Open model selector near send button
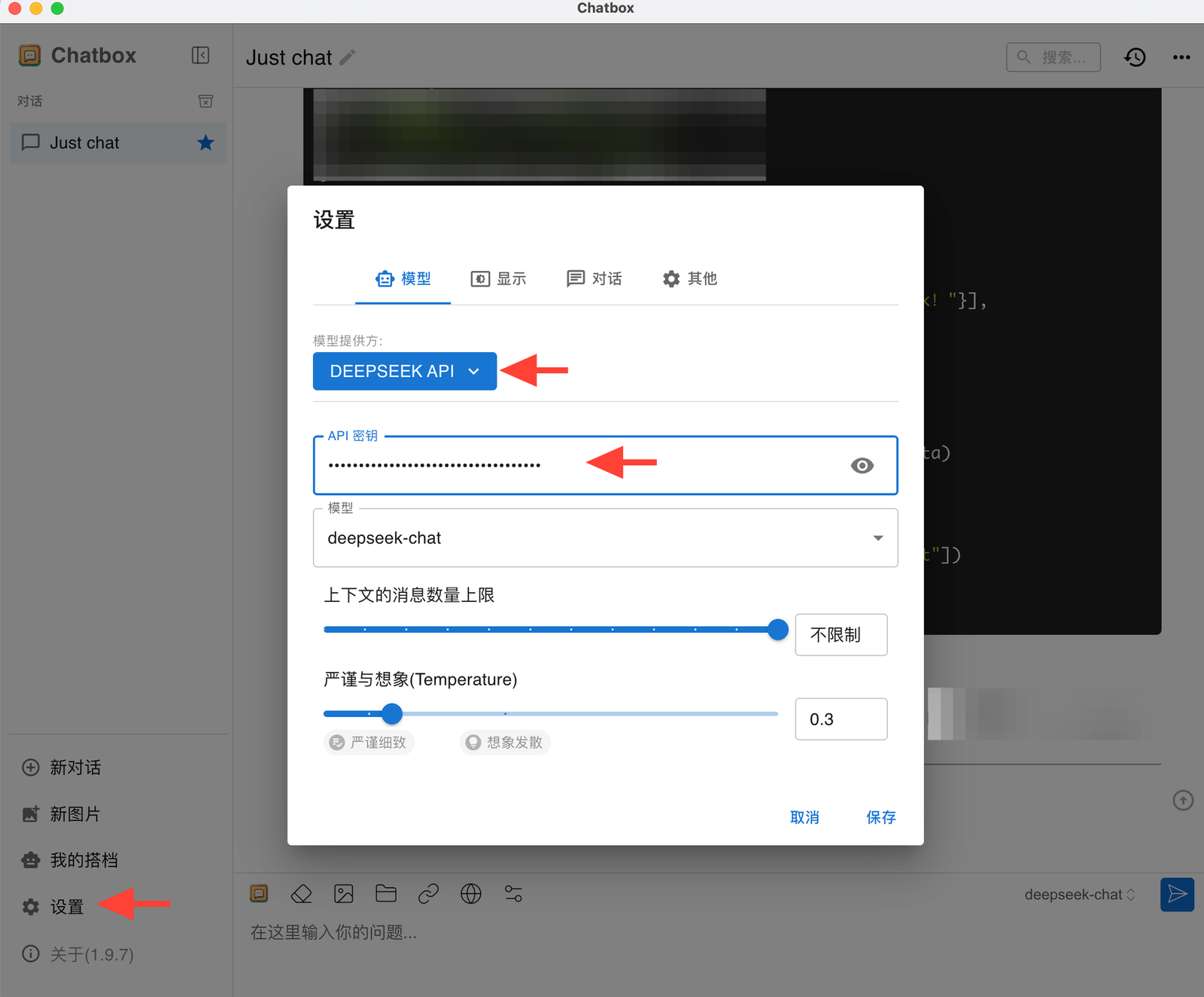 coord(1079,895)
